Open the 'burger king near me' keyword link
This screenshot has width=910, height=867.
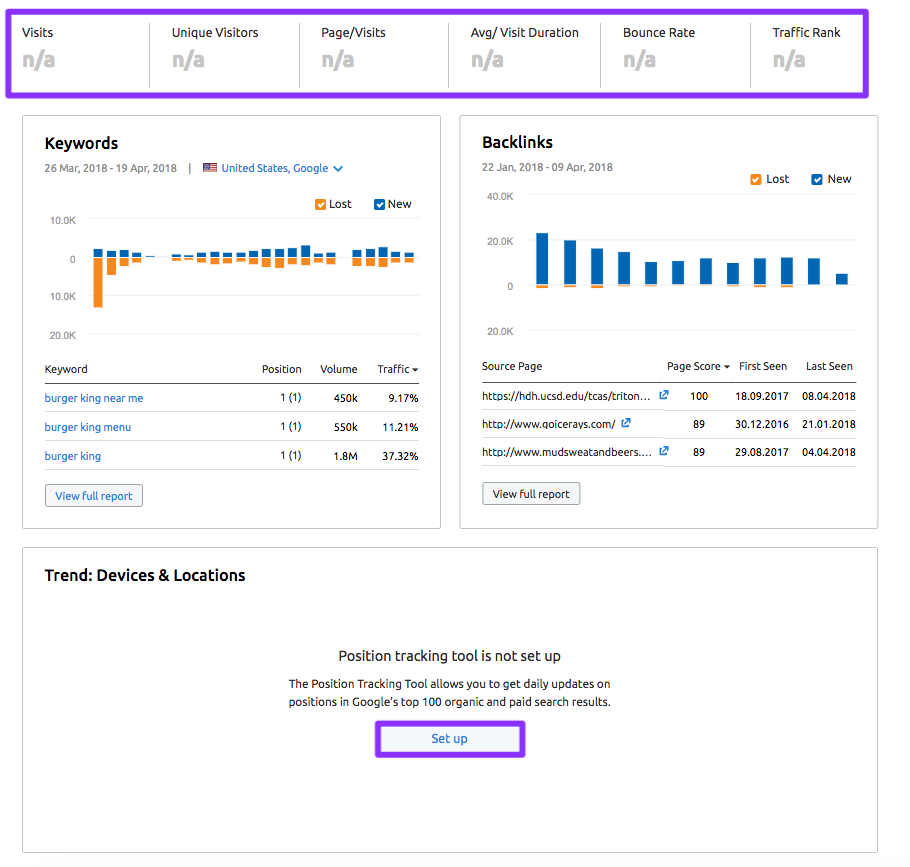(94, 398)
